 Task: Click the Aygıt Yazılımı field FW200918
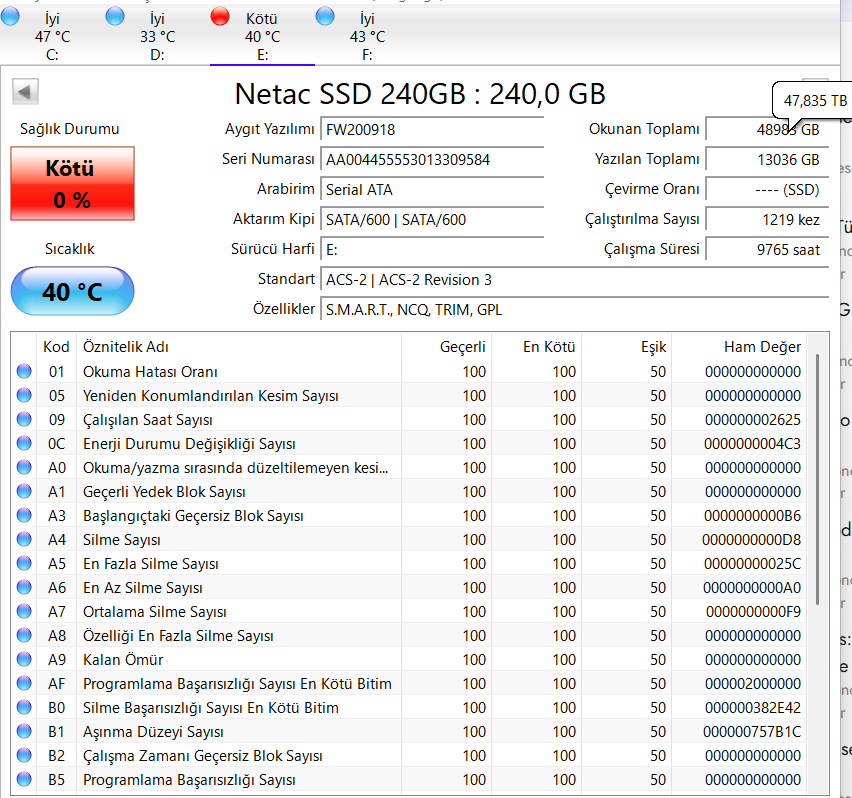tap(432, 129)
